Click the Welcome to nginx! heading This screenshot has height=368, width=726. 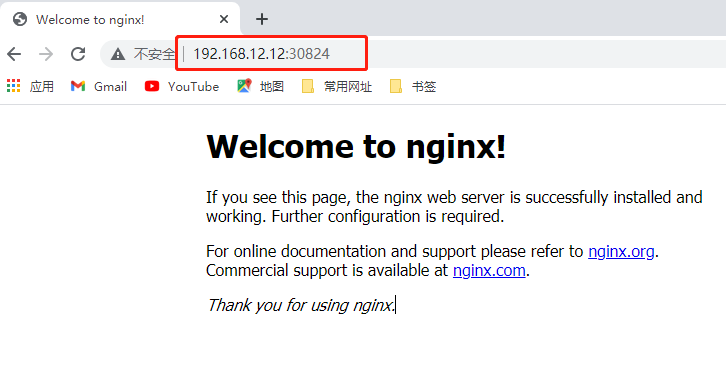click(x=356, y=147)
